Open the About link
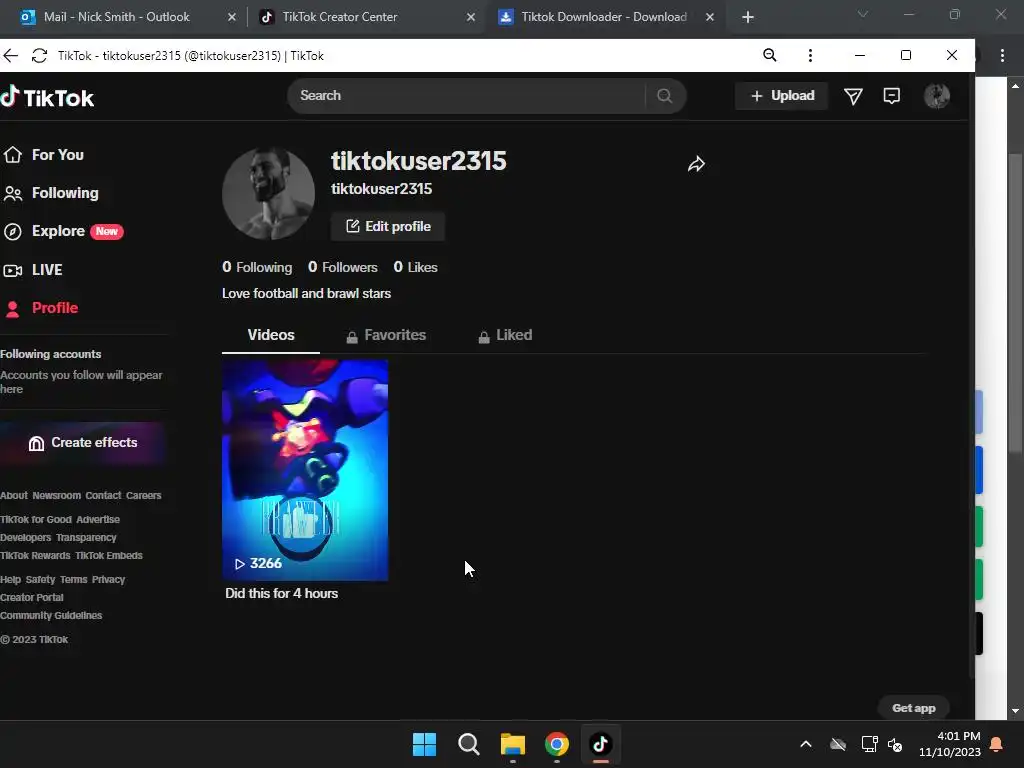 tap(14, 496)
